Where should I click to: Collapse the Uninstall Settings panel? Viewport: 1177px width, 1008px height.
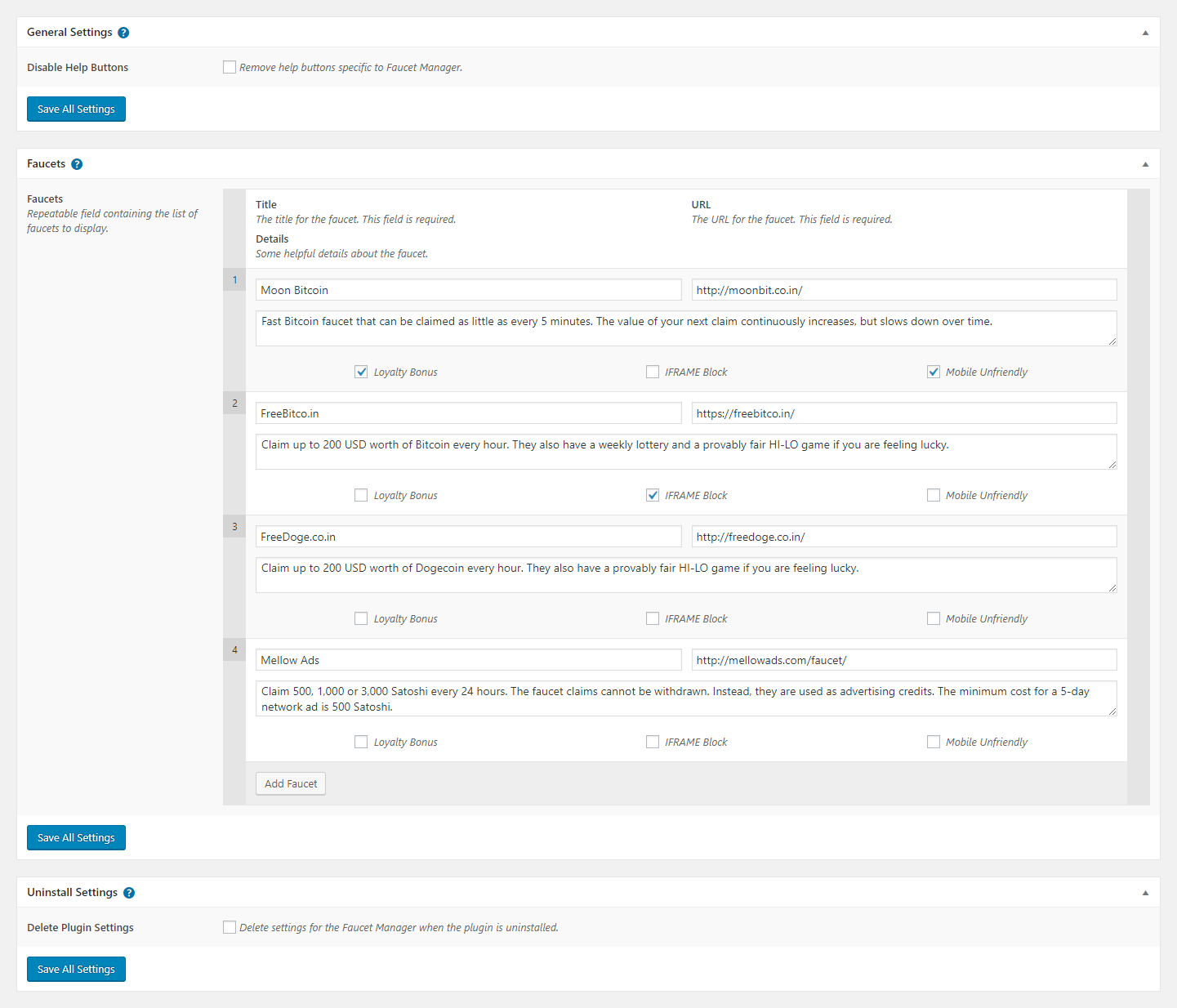1145,893
